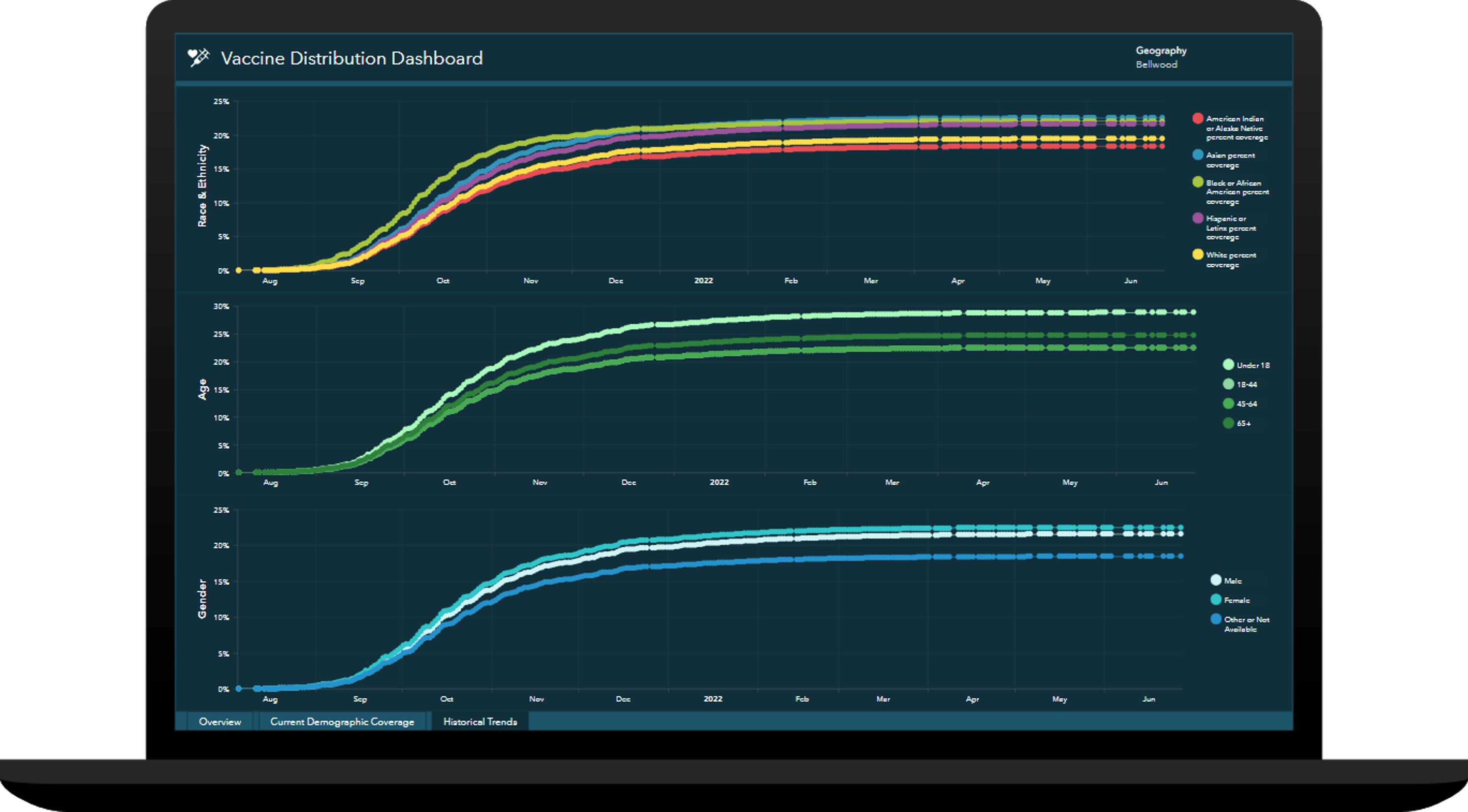The width and height of the screenshot is (1468, 812).
Task: Toggle the Female gender legend dot
Action: tap(1215, 599)
